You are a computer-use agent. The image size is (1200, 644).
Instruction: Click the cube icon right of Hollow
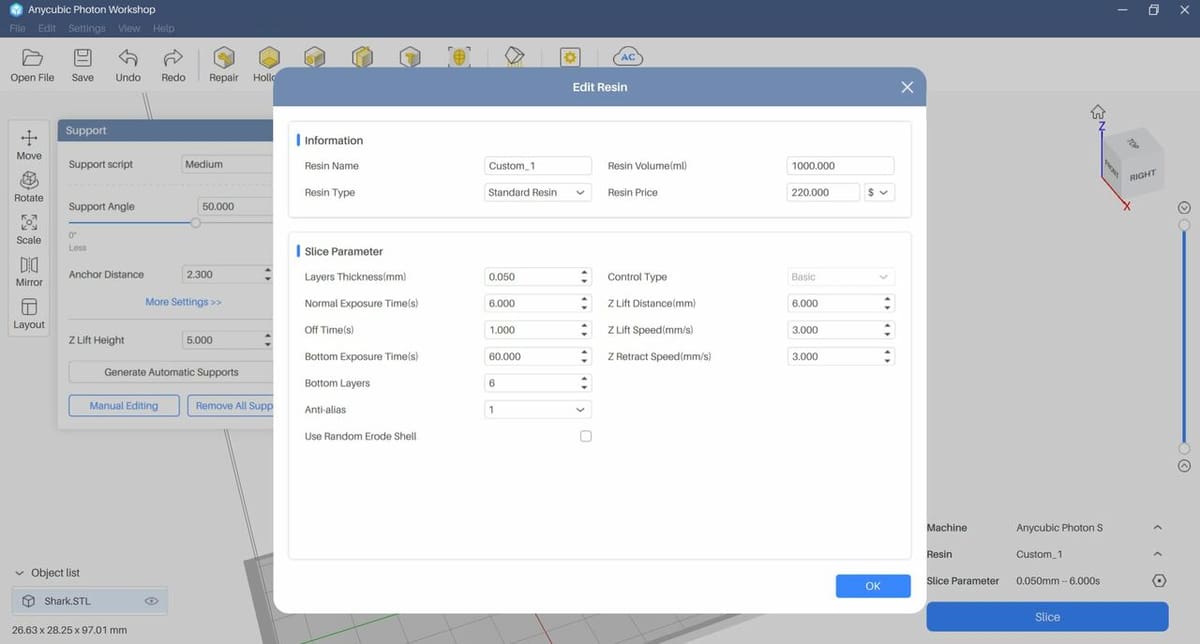point(315,57)
